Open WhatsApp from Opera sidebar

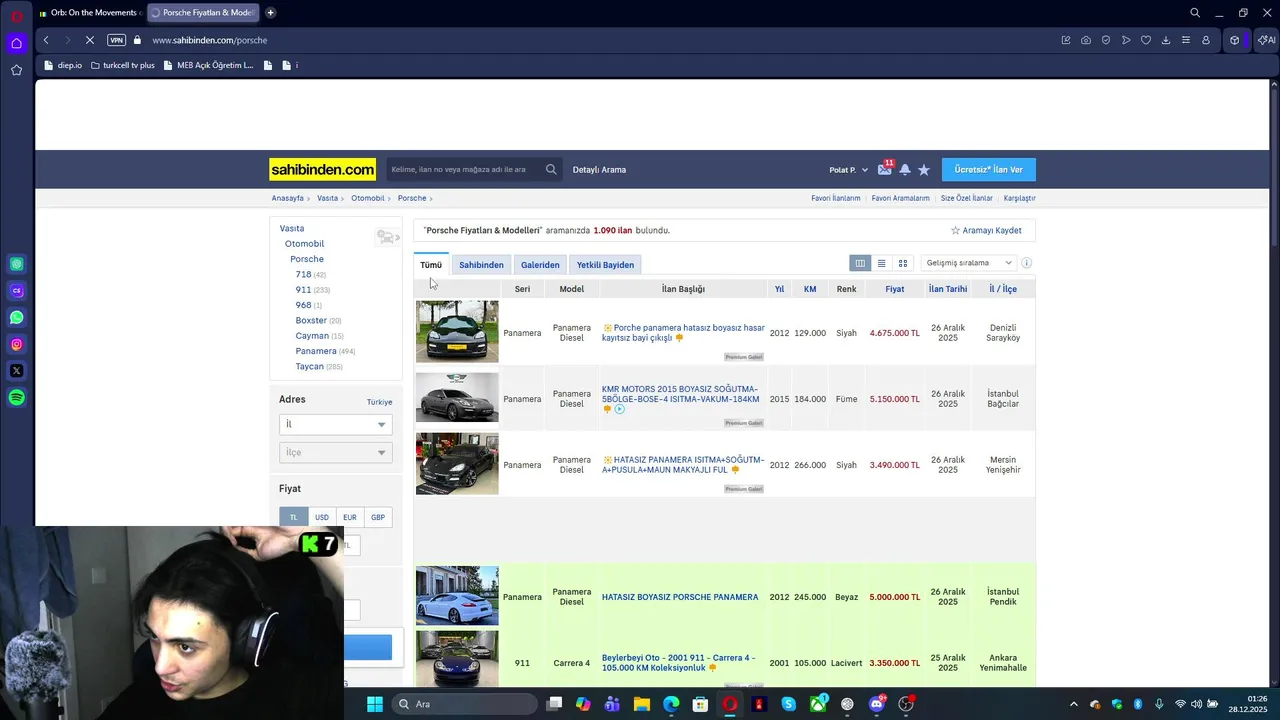click(17, 317)
